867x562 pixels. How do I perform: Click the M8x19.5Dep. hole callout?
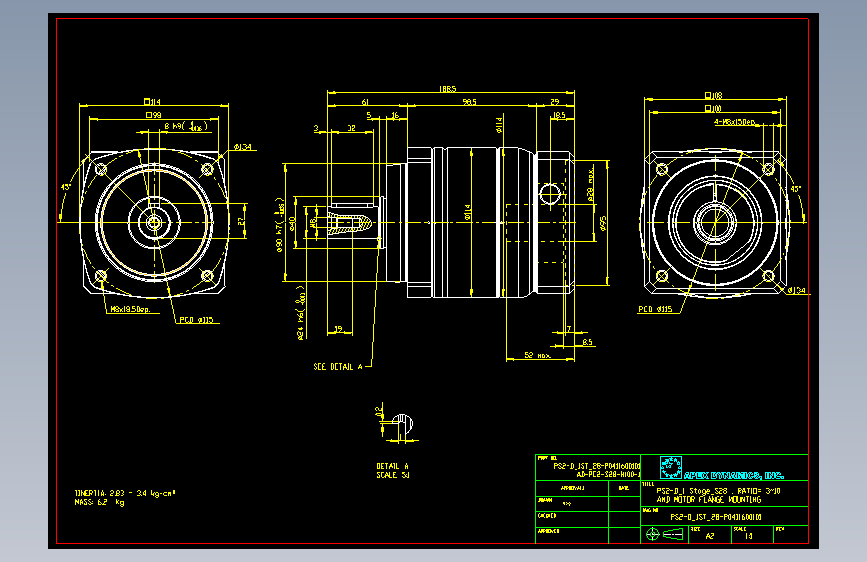coord(130,310)
